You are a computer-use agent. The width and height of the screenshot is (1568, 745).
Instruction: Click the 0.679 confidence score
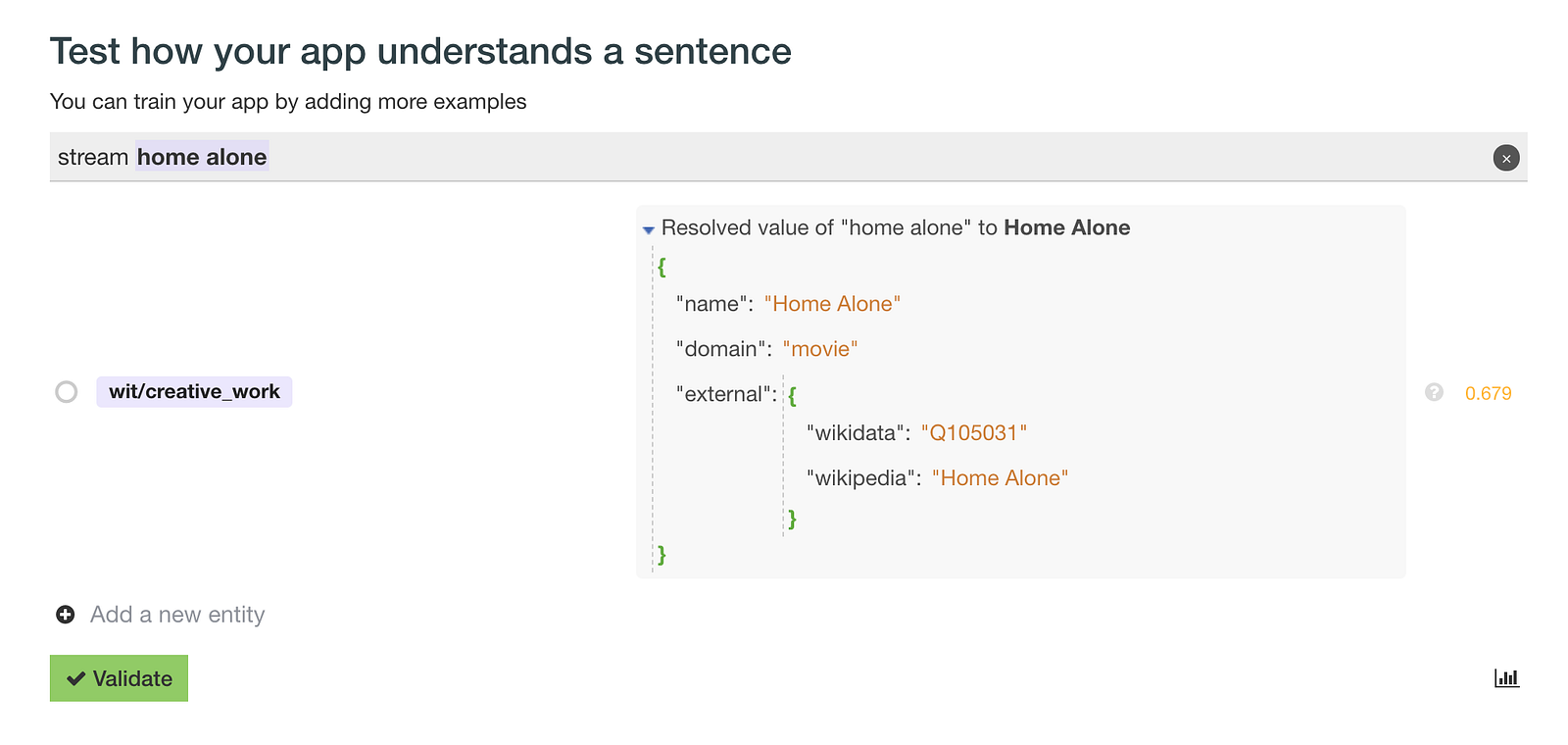coord(1488,393)
